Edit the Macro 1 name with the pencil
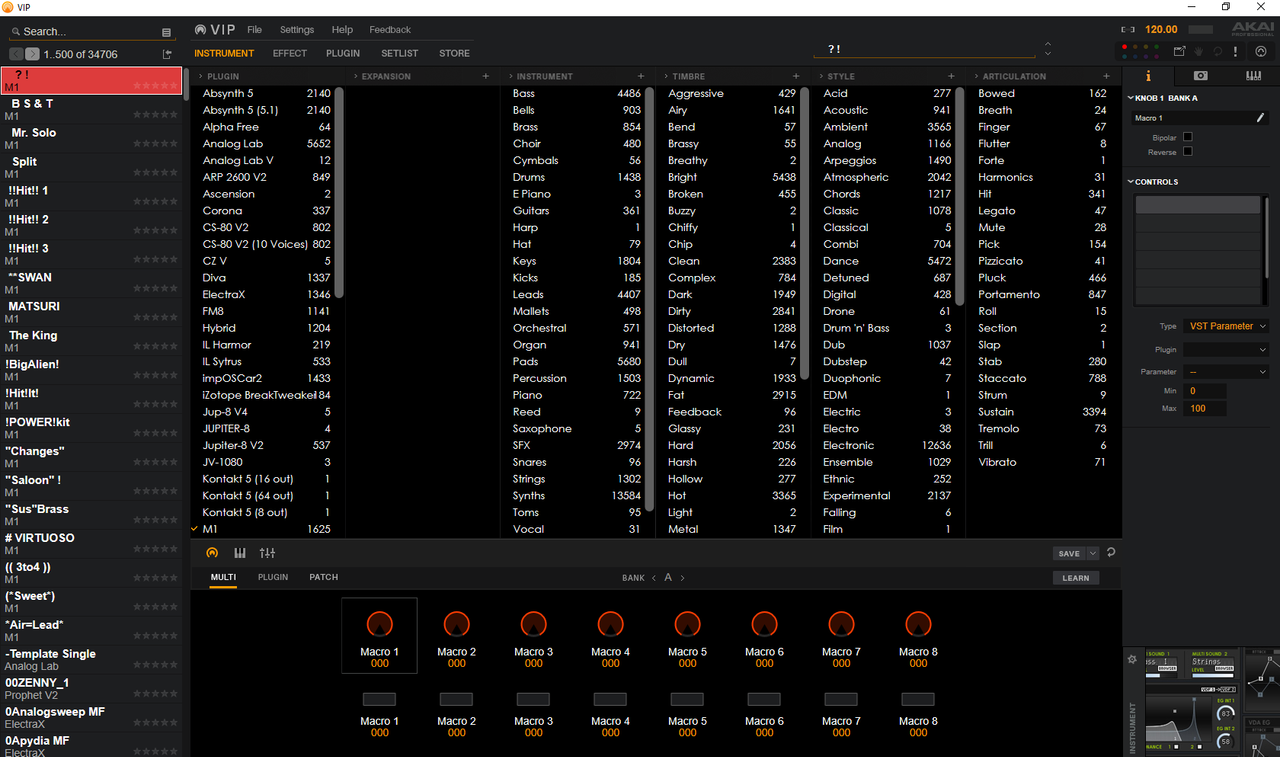 coord(1261,118)
